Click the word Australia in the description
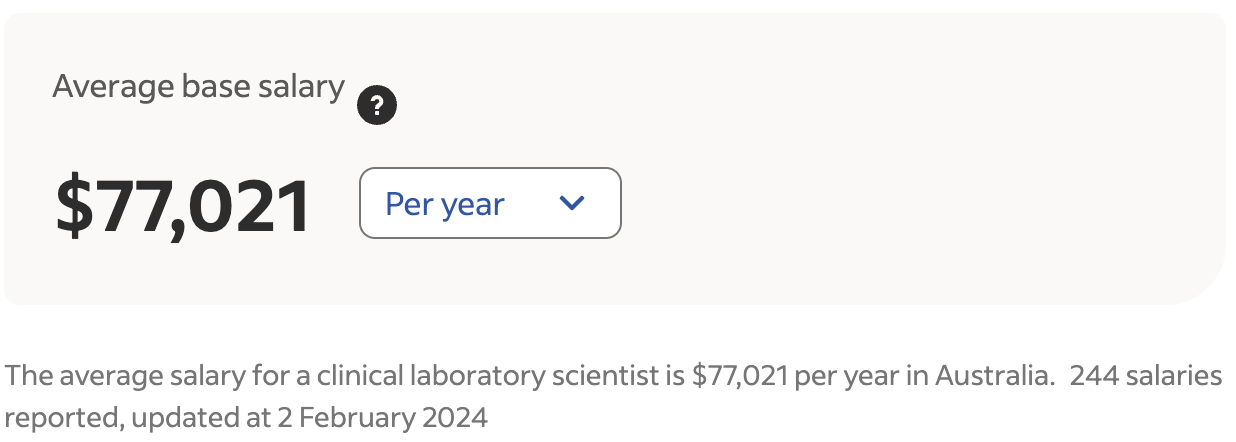The image size is (1236, 442). pyautogui.click(x=994, y=376)
